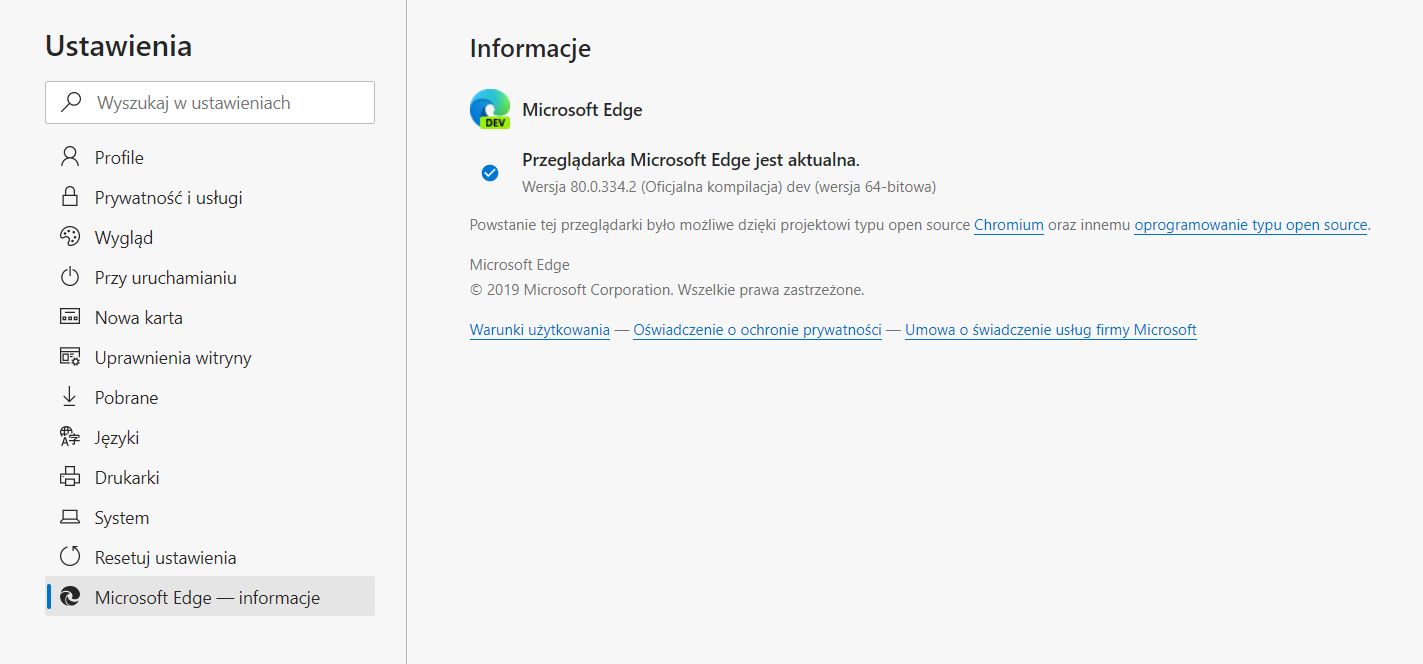This screenshot has height=664, width=1423.
Task: Open Resetuj ustawienia section
Action: click(x=210, y=557)
